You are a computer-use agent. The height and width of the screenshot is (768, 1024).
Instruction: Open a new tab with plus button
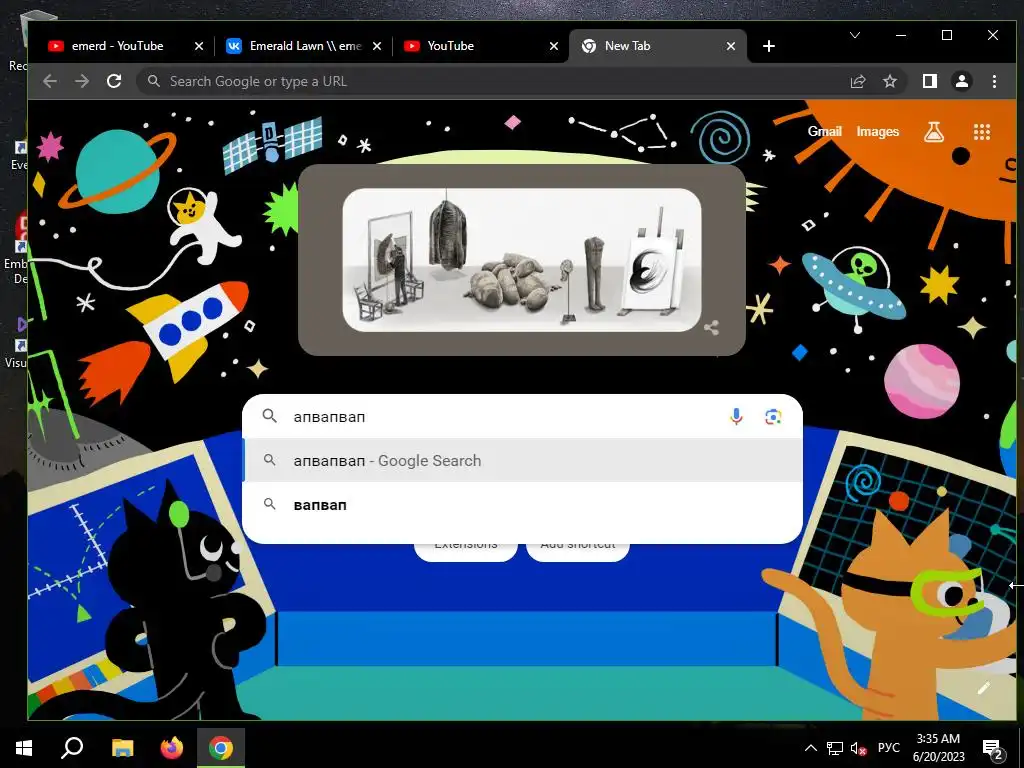coord(769,46)
